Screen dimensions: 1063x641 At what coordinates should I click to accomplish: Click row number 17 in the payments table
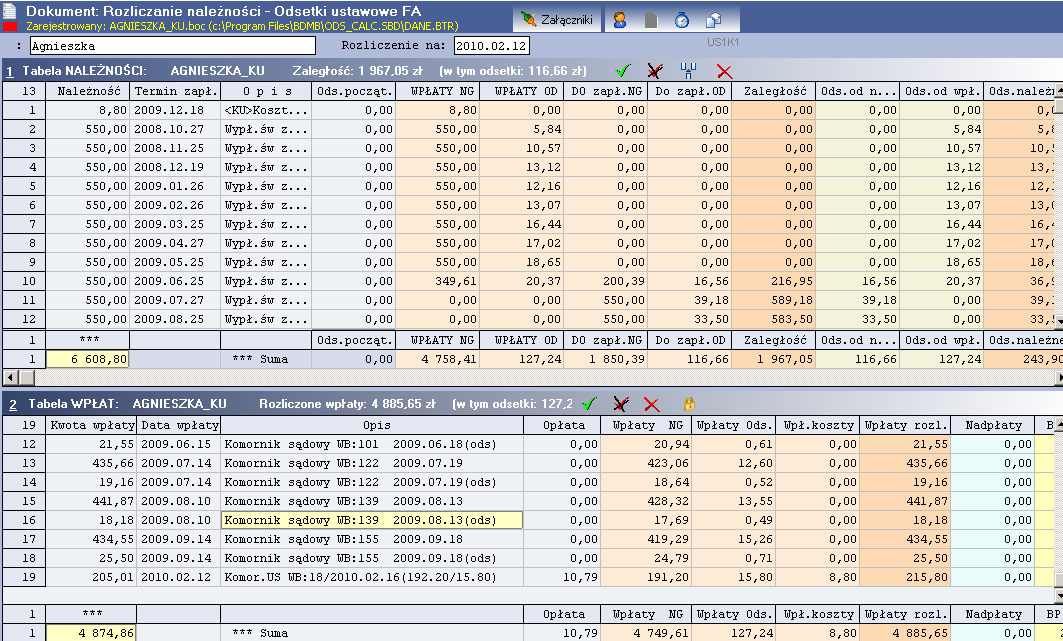tap(24, 539)
